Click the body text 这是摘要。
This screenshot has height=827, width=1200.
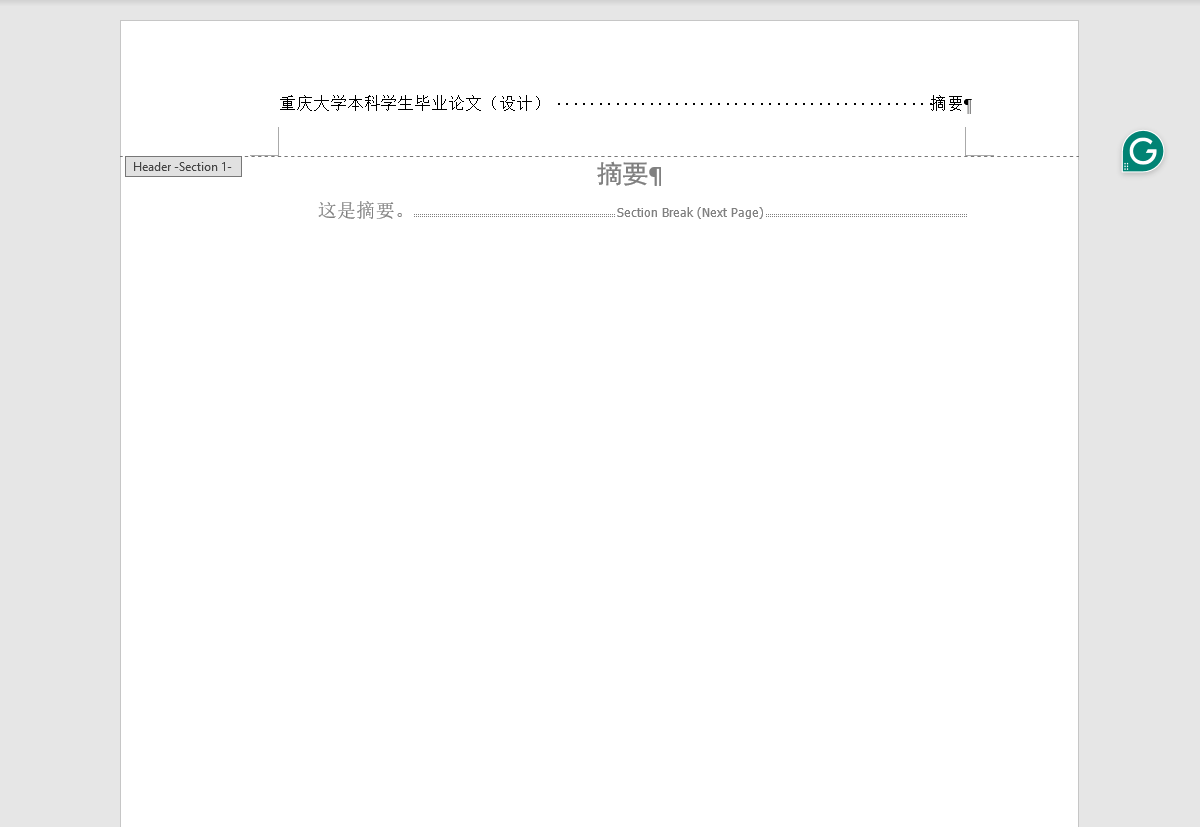point(364,211)
